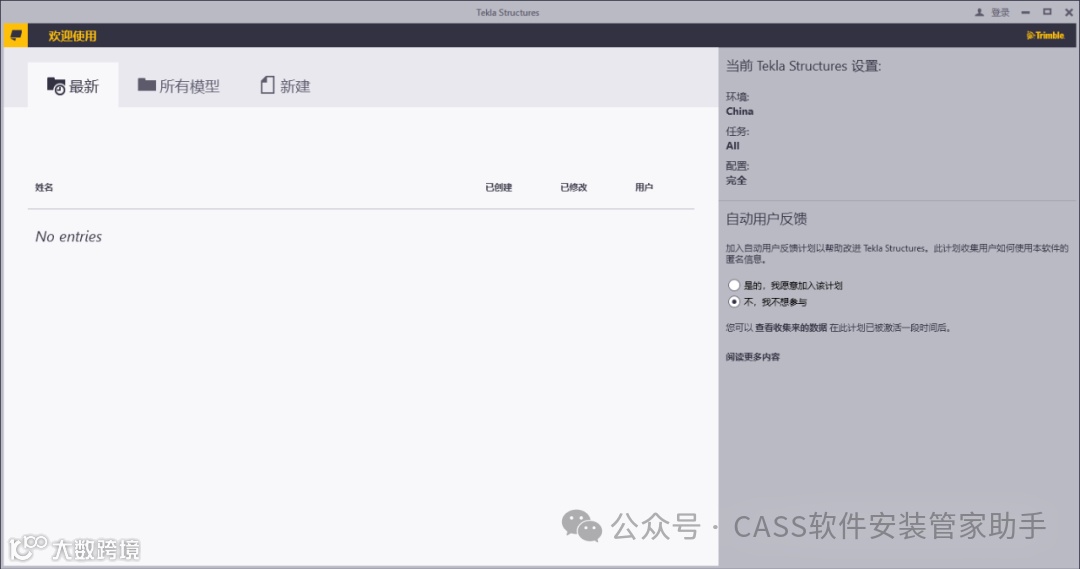Click the 自动用户反馈 heading
1080x569 pixels.
[x=766, y=219]
